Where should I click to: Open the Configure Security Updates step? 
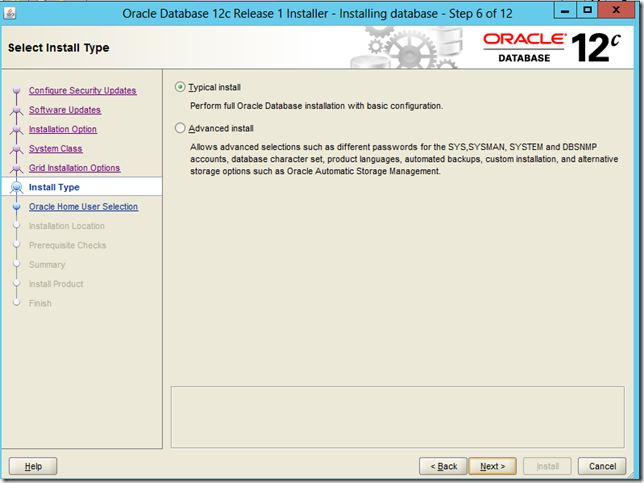pyautogui.click(x=83, y=90)
